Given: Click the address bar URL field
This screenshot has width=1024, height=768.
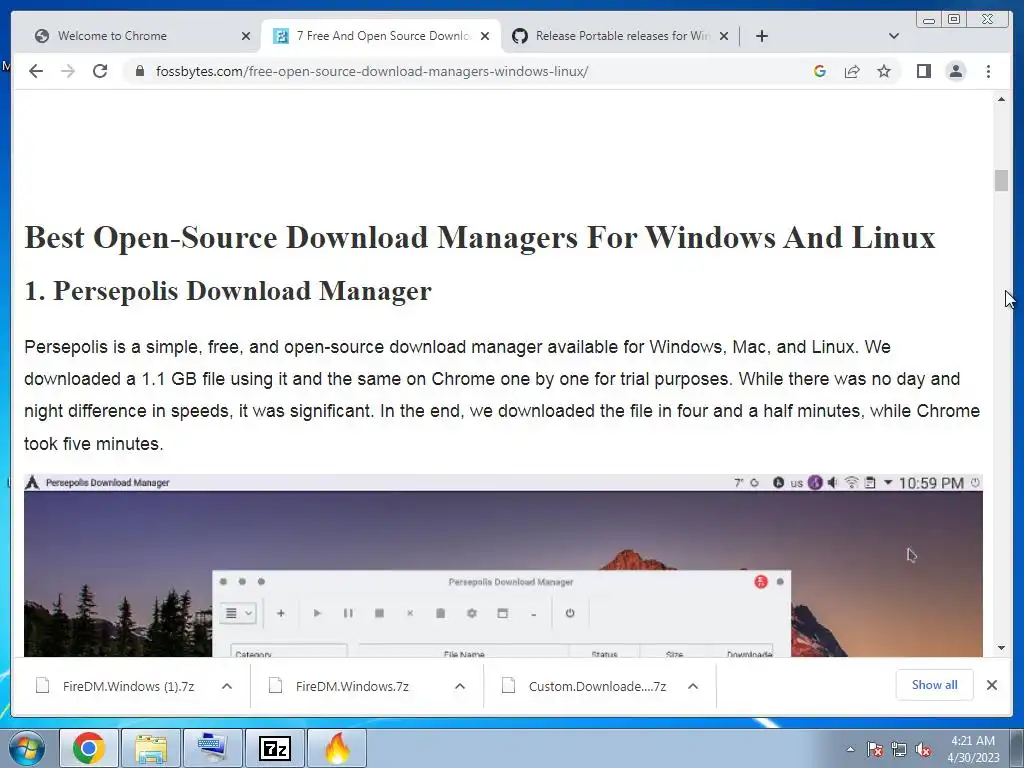Looking at the screenshot, I should (x=372, y=71).
